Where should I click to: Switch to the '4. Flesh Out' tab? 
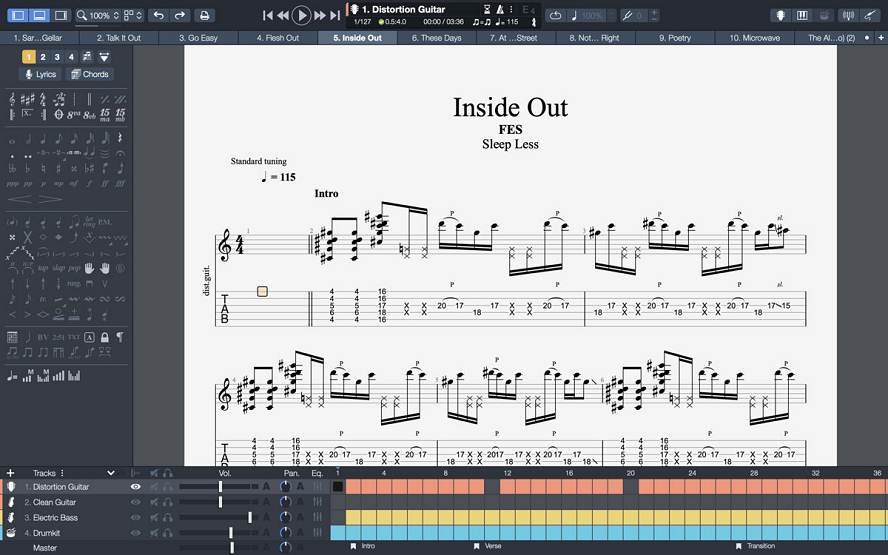point(278,38)
